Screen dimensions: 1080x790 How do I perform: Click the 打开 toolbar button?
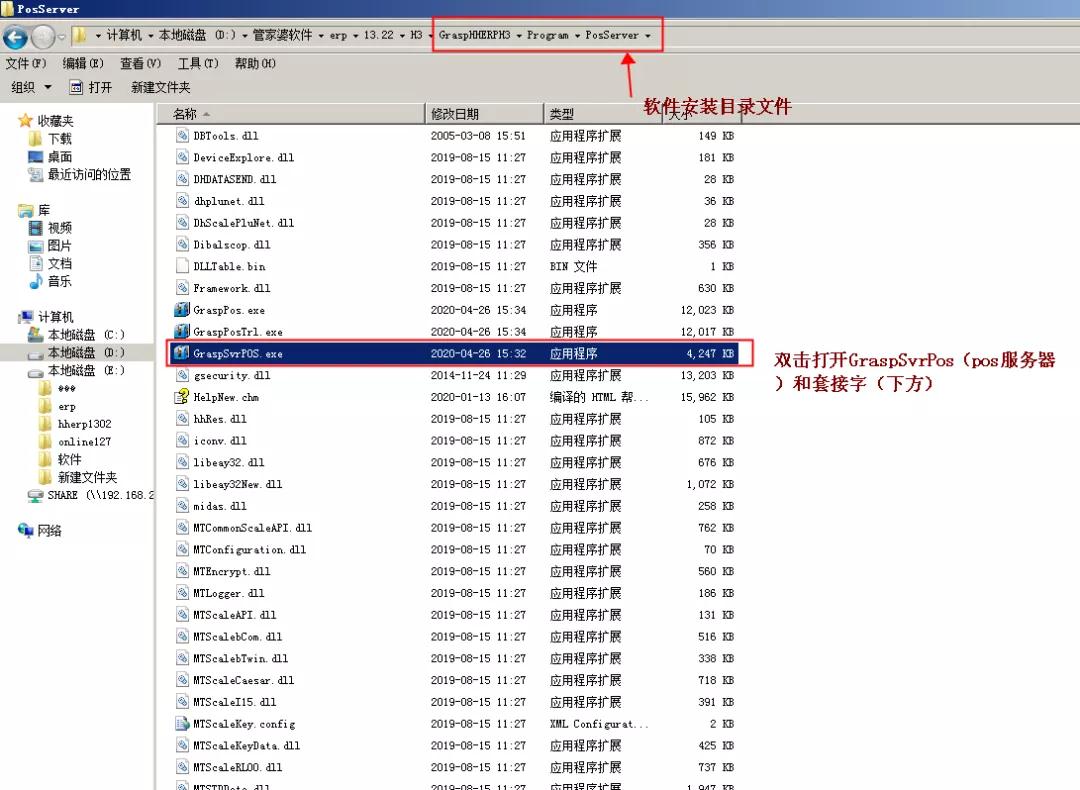[91, 87]
